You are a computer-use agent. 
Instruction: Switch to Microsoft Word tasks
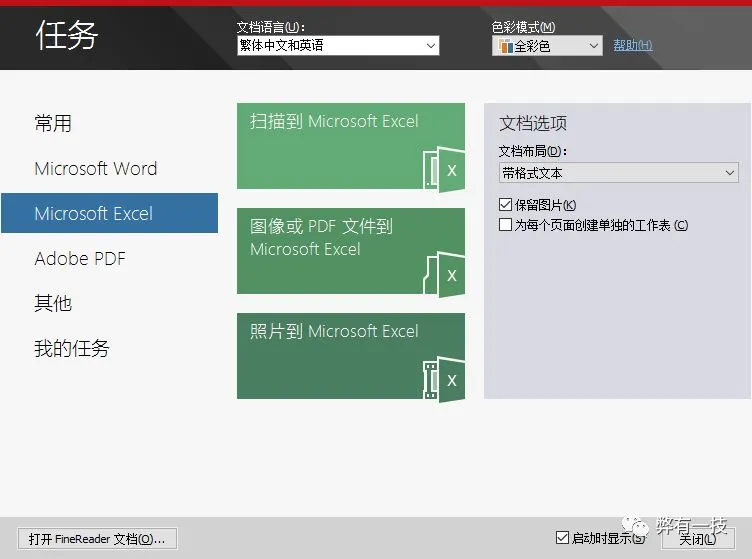pyautogui.click(x=96, y=168)
